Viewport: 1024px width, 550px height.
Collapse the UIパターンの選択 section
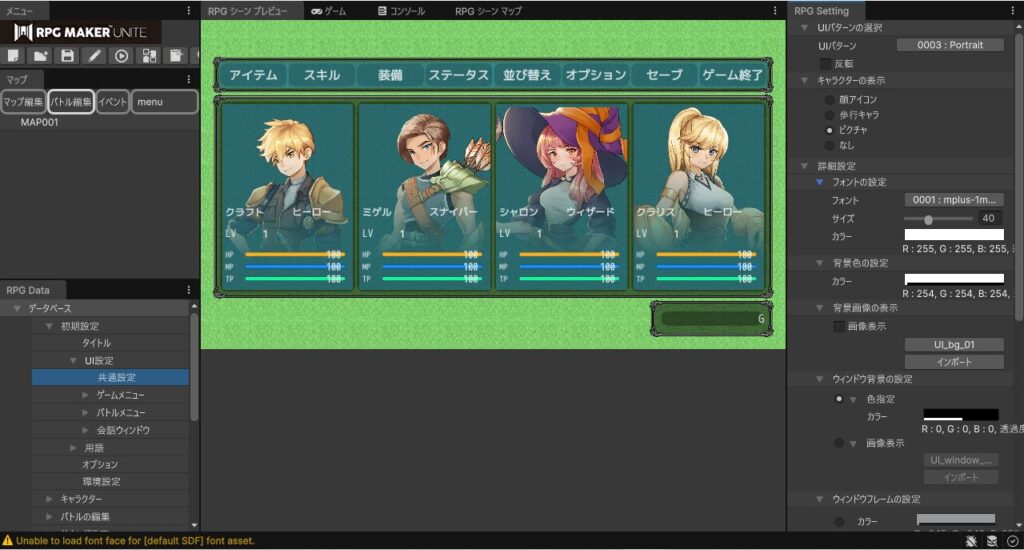[805, 27]
